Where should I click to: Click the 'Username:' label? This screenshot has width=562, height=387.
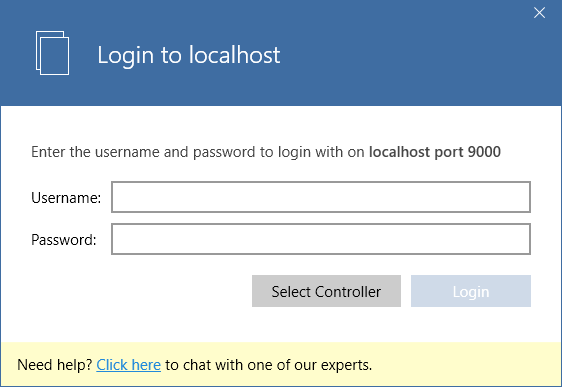(66, 198)
